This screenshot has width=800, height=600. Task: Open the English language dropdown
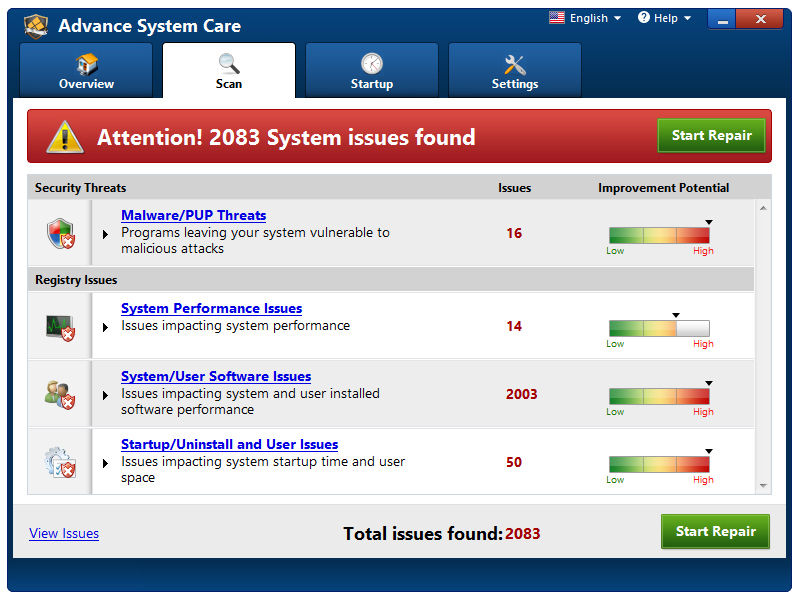tap(595, 18)
